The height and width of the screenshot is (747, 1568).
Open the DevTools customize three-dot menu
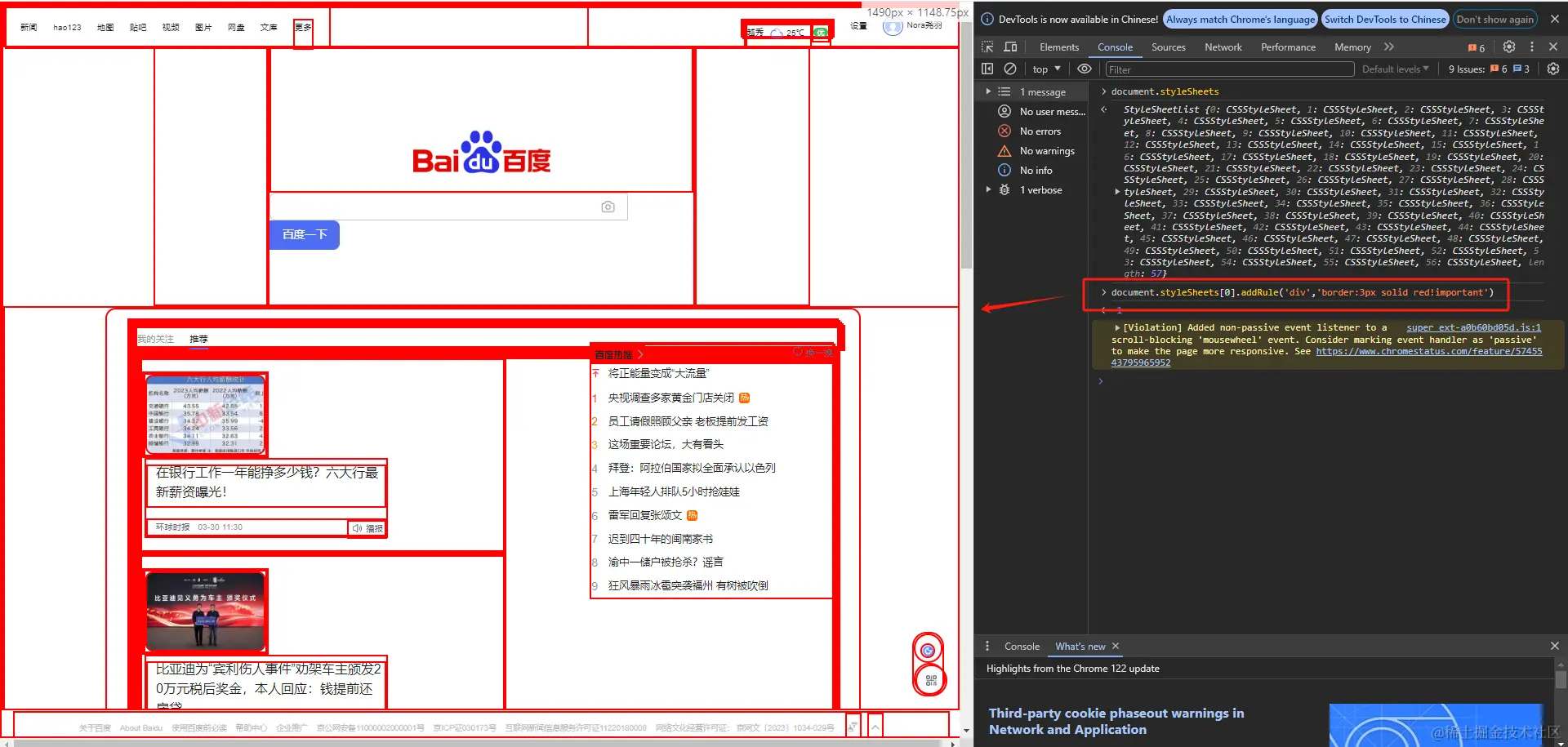coord(1532,47)
